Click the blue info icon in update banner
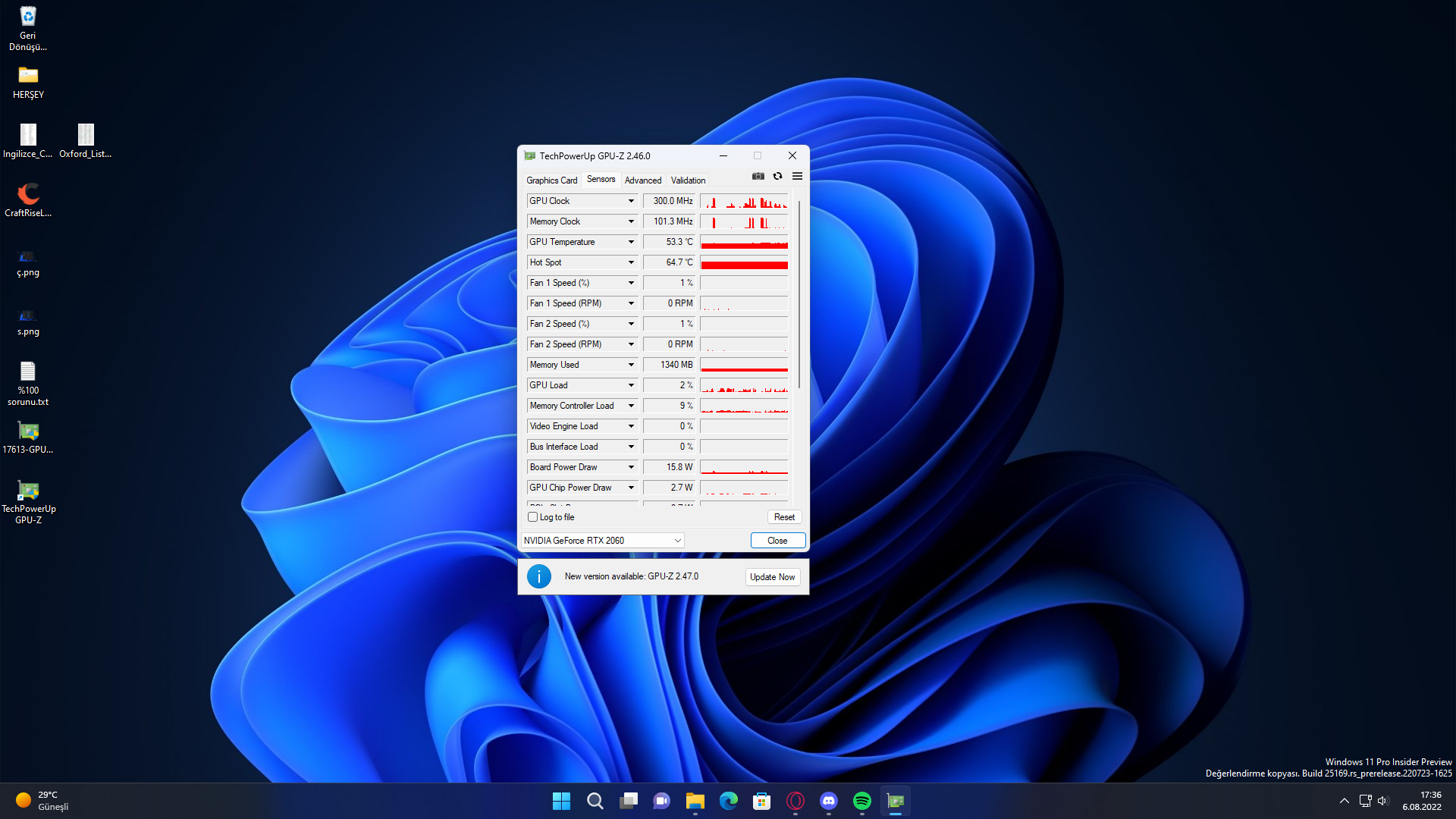Viewport: 1456px width, 819px height. (538, 576)
